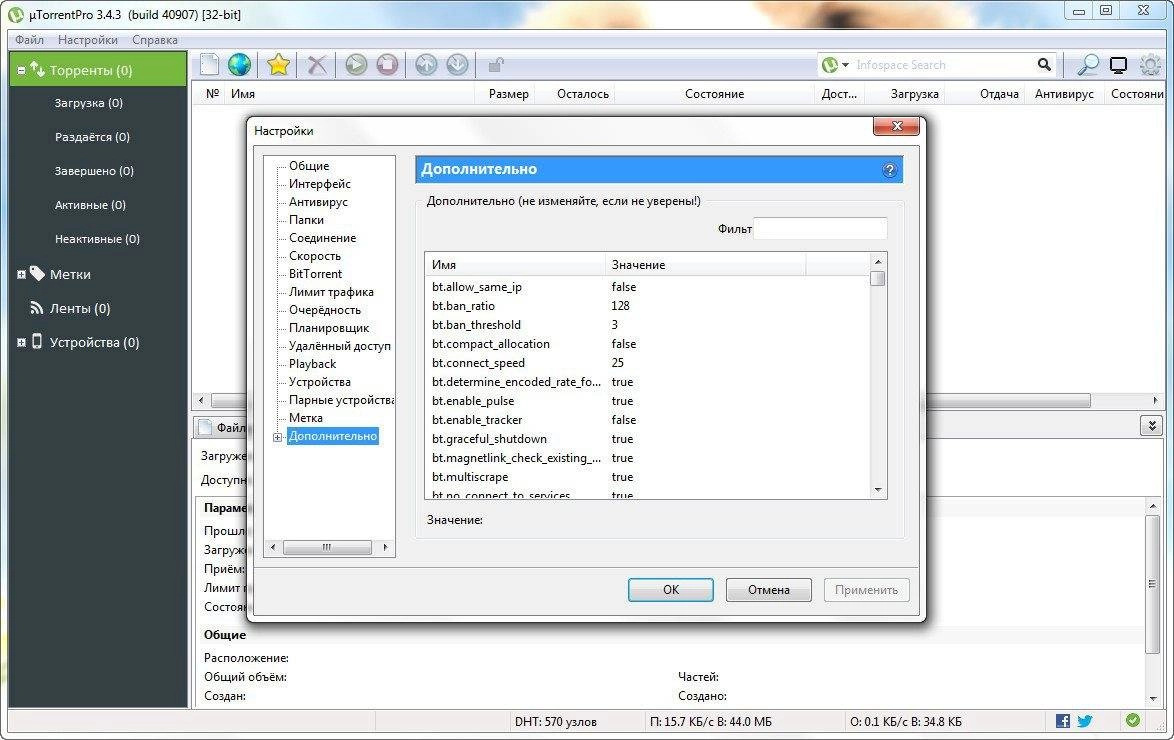
Task: Click the unlock padlock toolbar icon
Action: (495, 65)
